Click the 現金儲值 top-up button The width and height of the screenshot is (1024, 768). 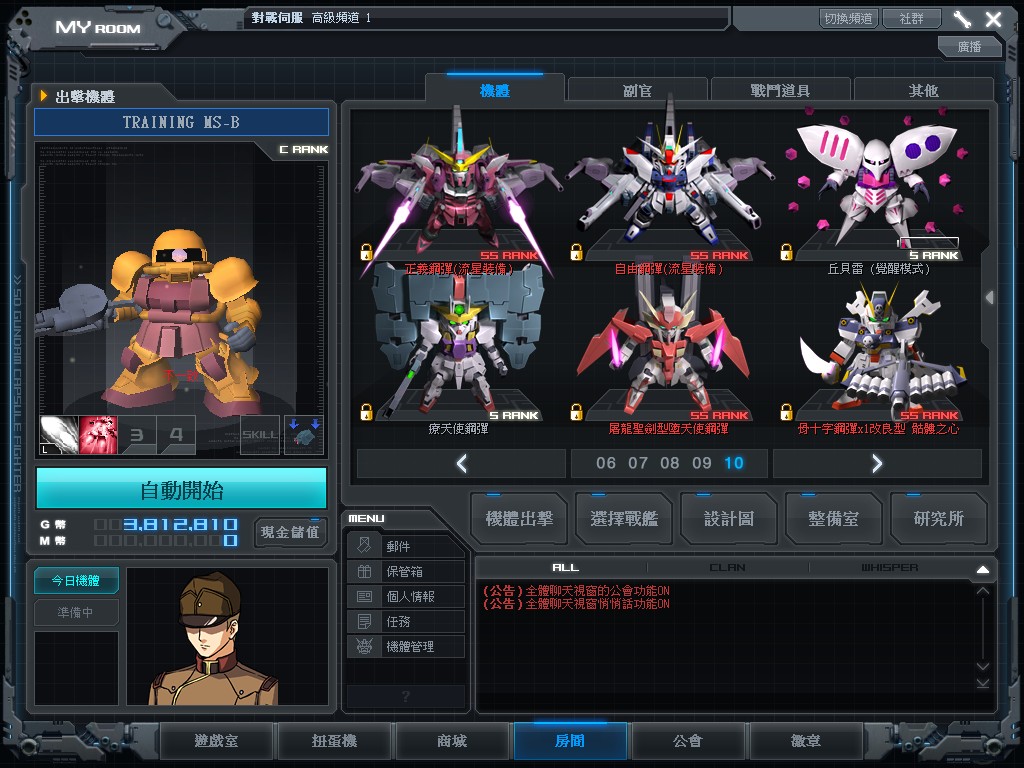coord(290,532)
